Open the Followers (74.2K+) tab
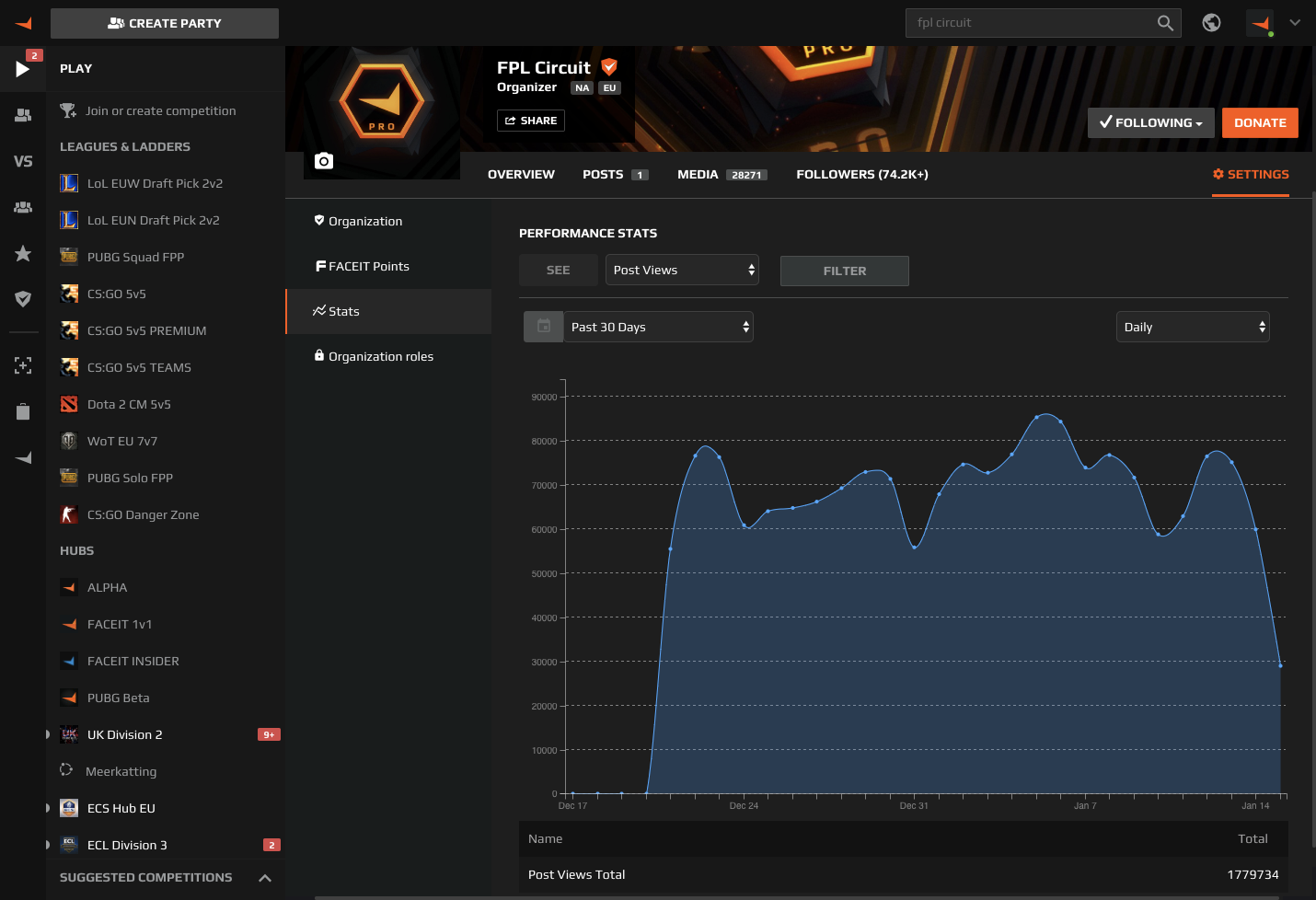This screenshot has width=1316, height=900. click(862, 174)
